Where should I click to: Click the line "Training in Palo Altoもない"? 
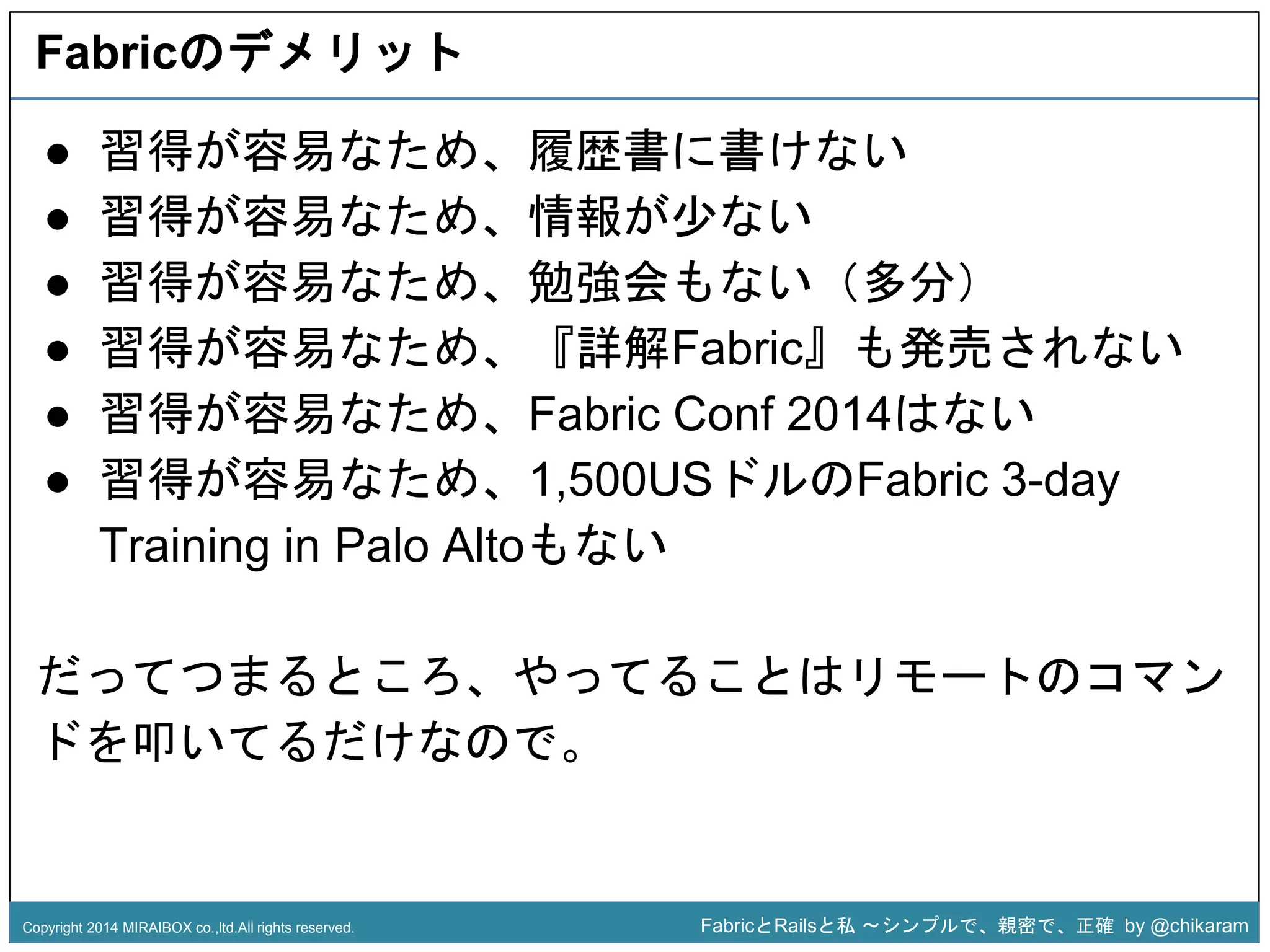(383, 545)
